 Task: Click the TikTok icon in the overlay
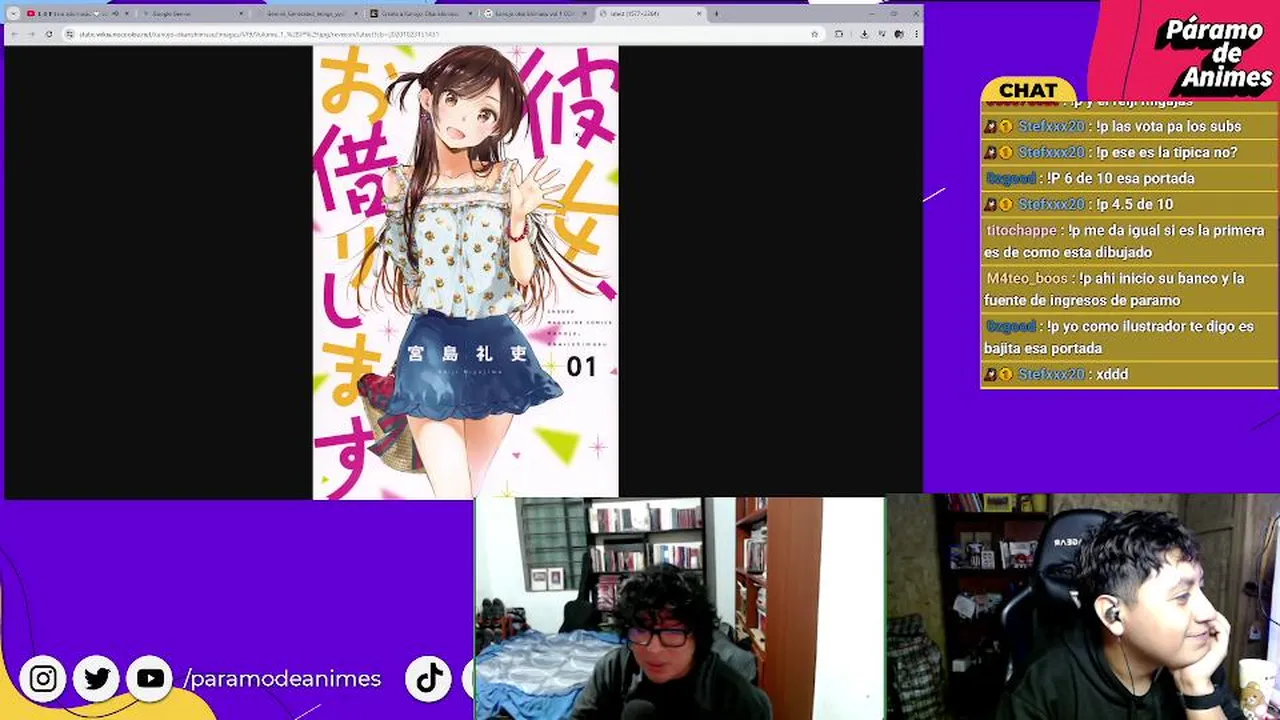pyautogui.click(x=429, y=679)
